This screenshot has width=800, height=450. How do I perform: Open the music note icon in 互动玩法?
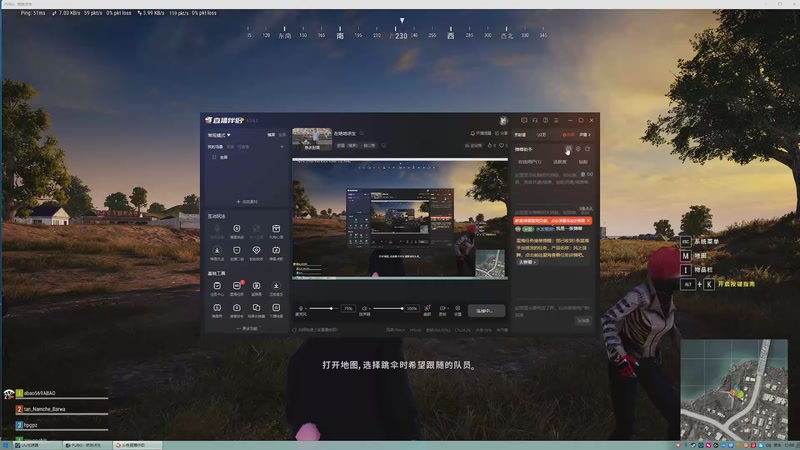pyautogui.click(x=276, y=253)
